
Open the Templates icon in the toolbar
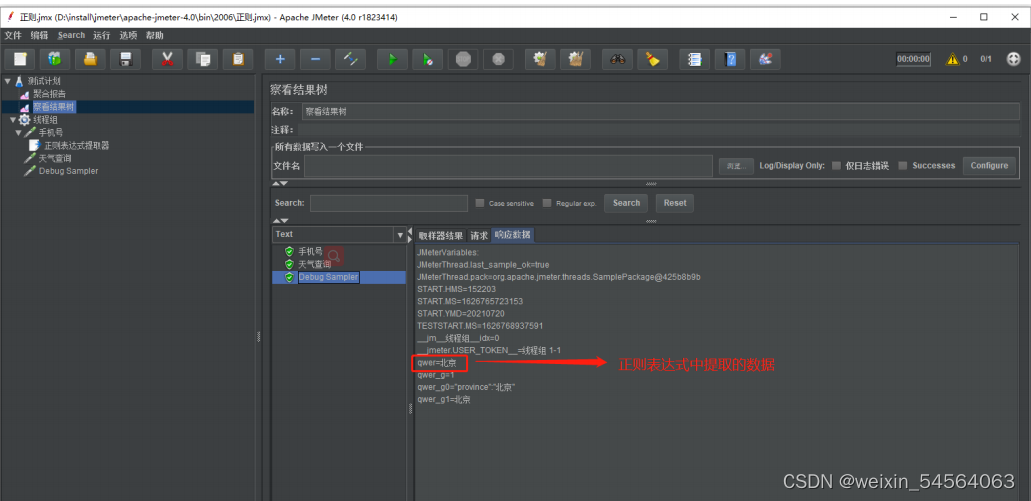pyautogui.click(x=55, y=59)
